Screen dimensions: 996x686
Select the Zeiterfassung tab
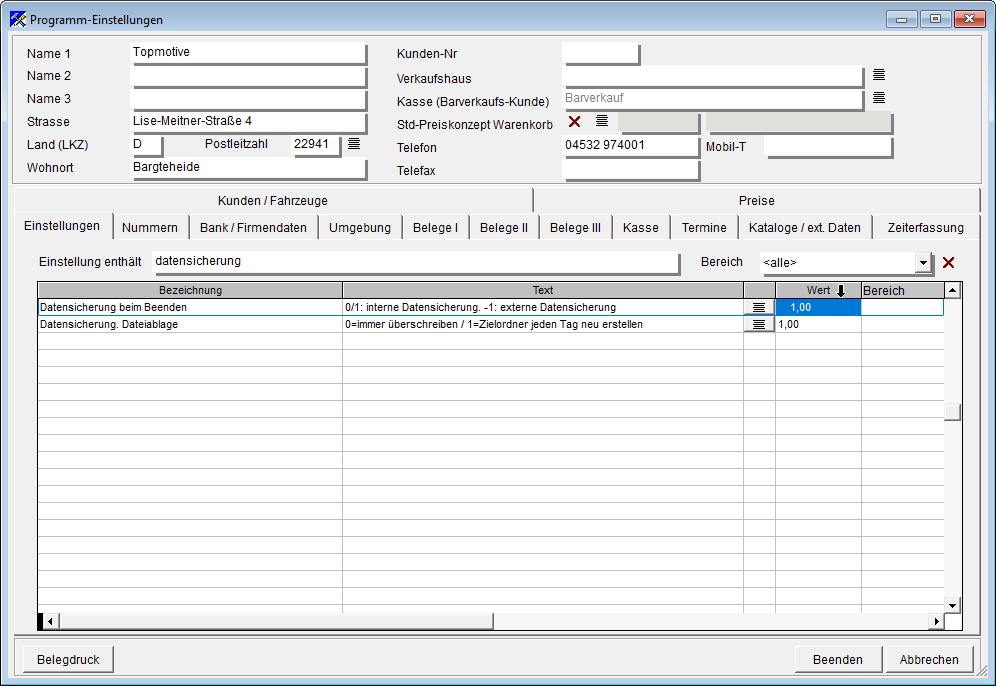[925, 227]
